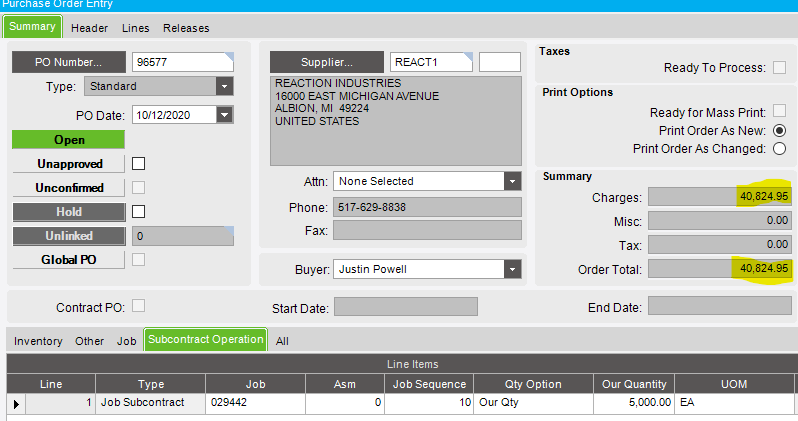Switch to Other line items tab
798x421 pixels.
click(90, 341)
